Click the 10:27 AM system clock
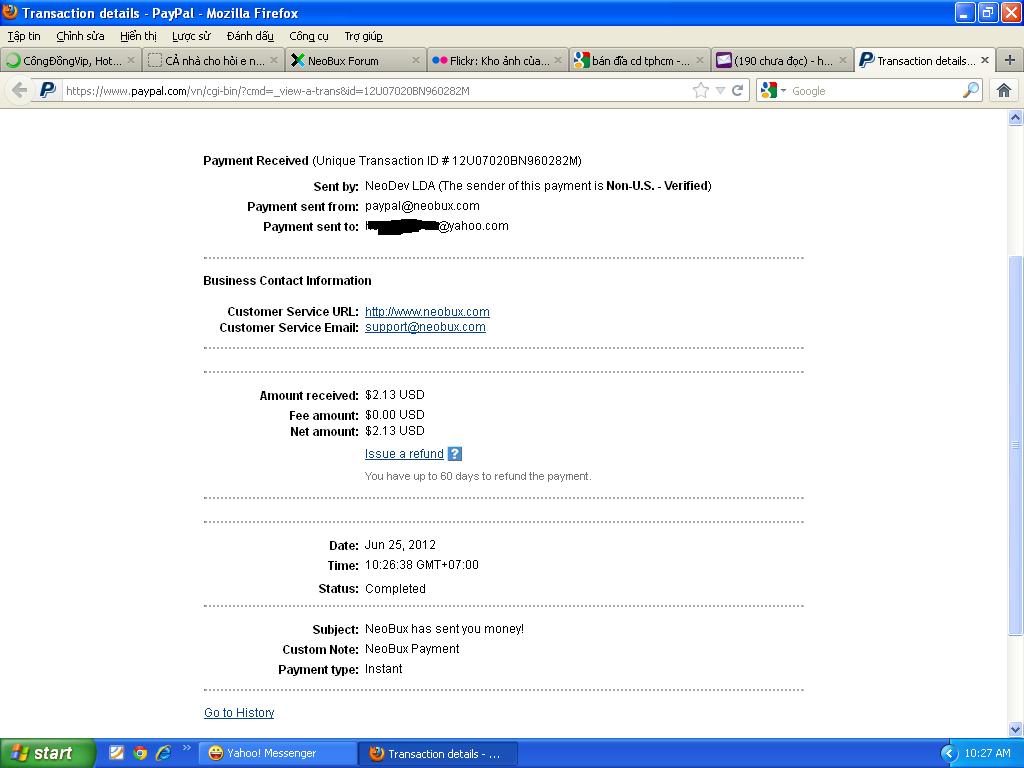This screenshot has width=1024, height=768. [x=987, y=753]
